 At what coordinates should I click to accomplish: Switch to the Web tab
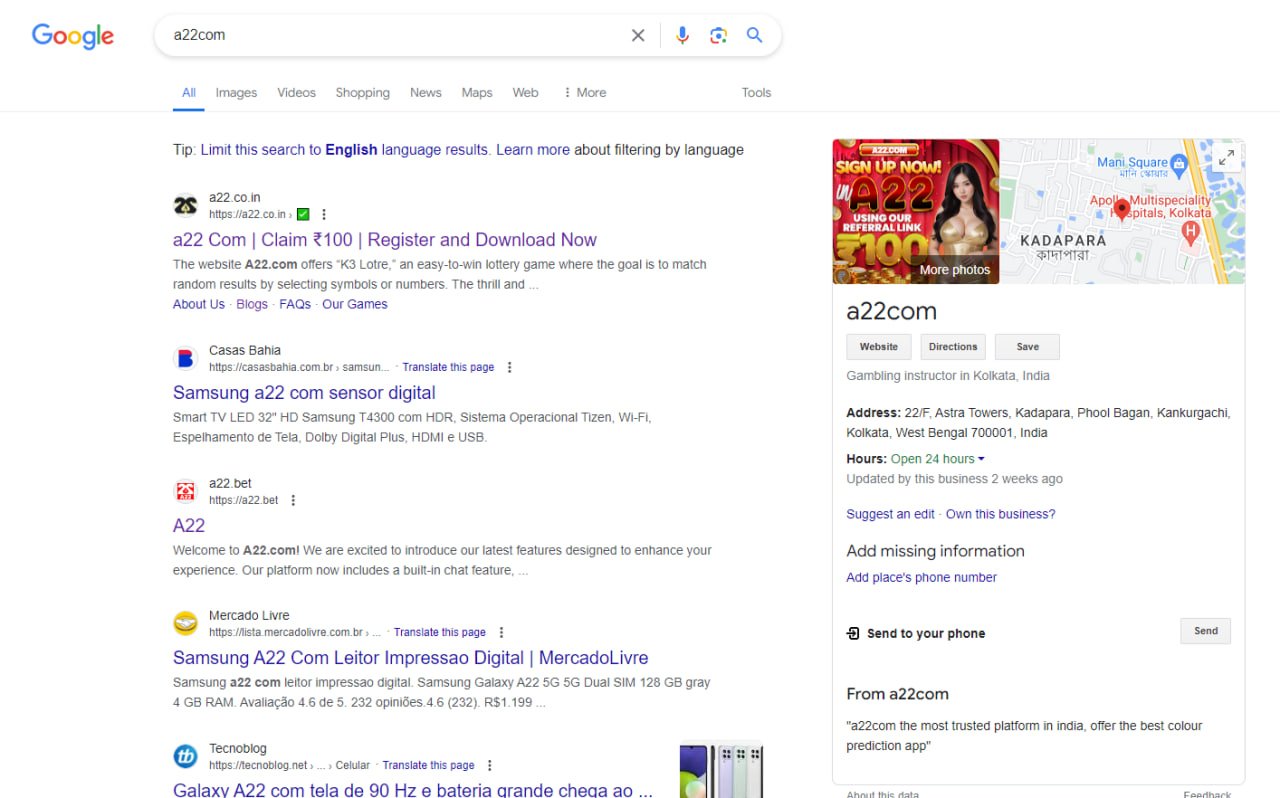click(x=525, y=92)
